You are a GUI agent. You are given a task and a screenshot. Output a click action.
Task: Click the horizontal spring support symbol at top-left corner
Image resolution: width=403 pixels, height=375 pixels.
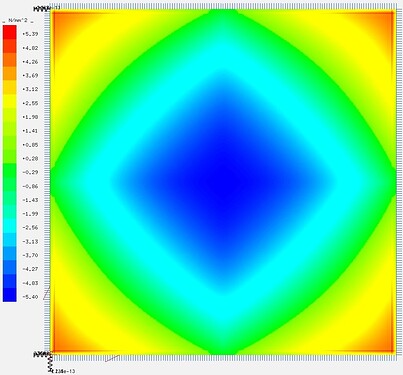click(x=42, y=8)
